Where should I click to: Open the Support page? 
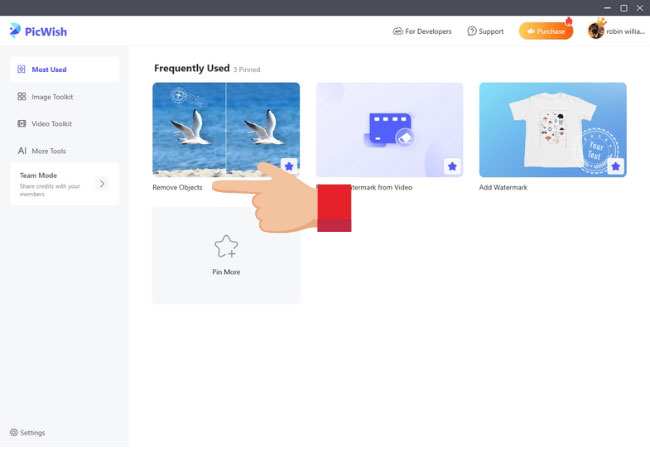coord(486,31)
